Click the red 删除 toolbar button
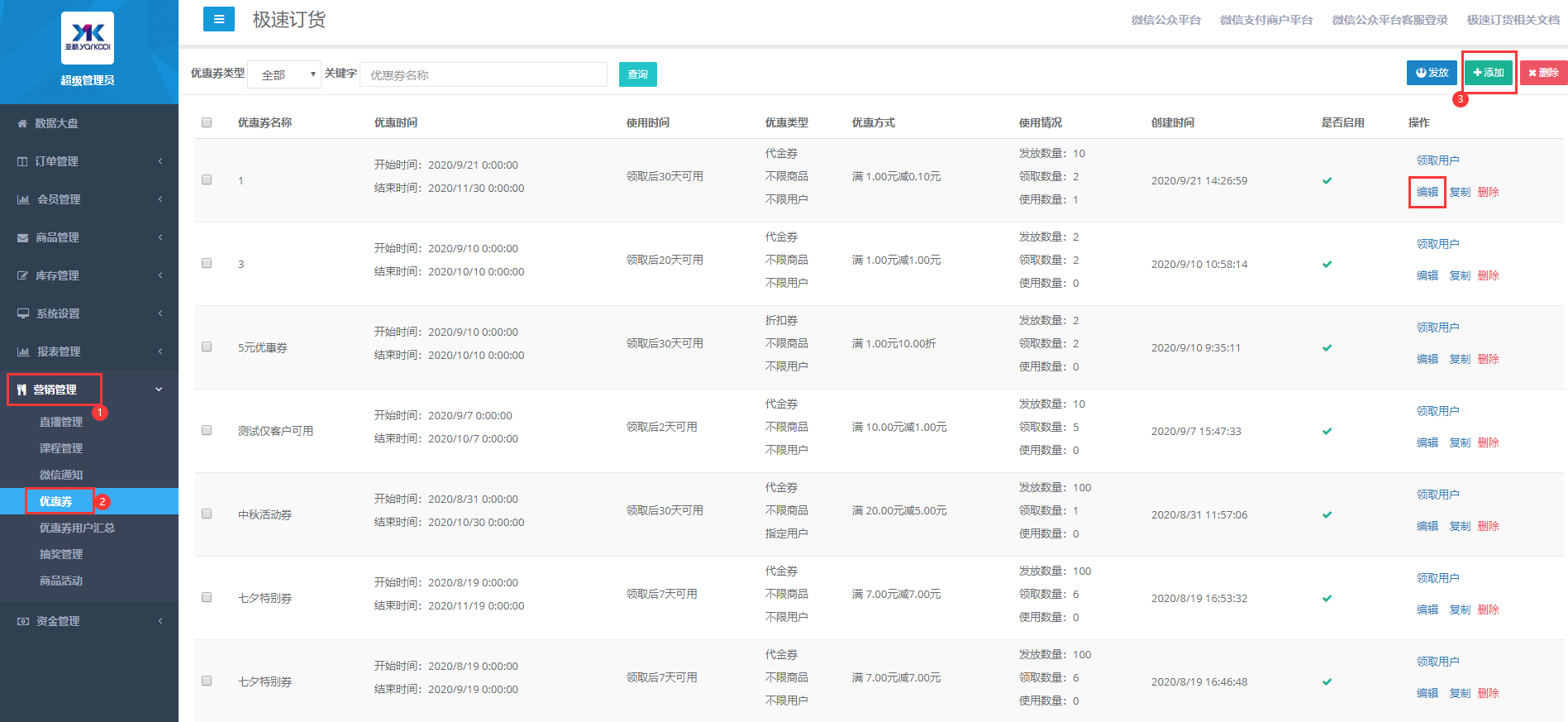 (x=1543, y=73)
